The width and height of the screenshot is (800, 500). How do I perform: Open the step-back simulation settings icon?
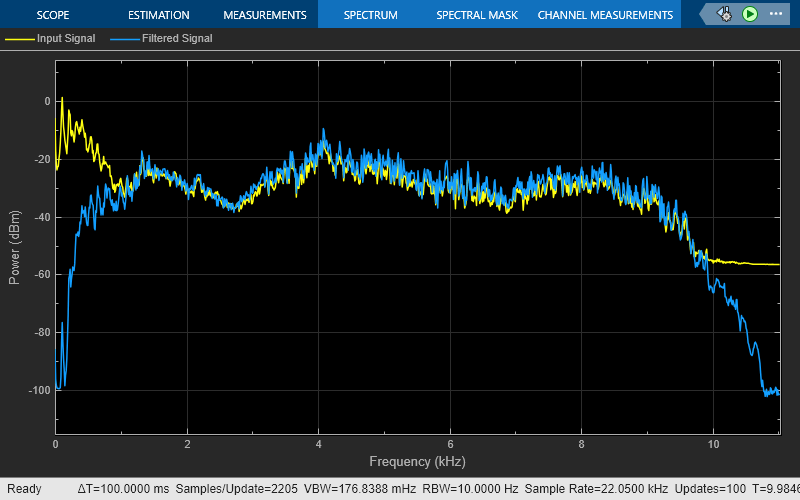pos(724,14)
